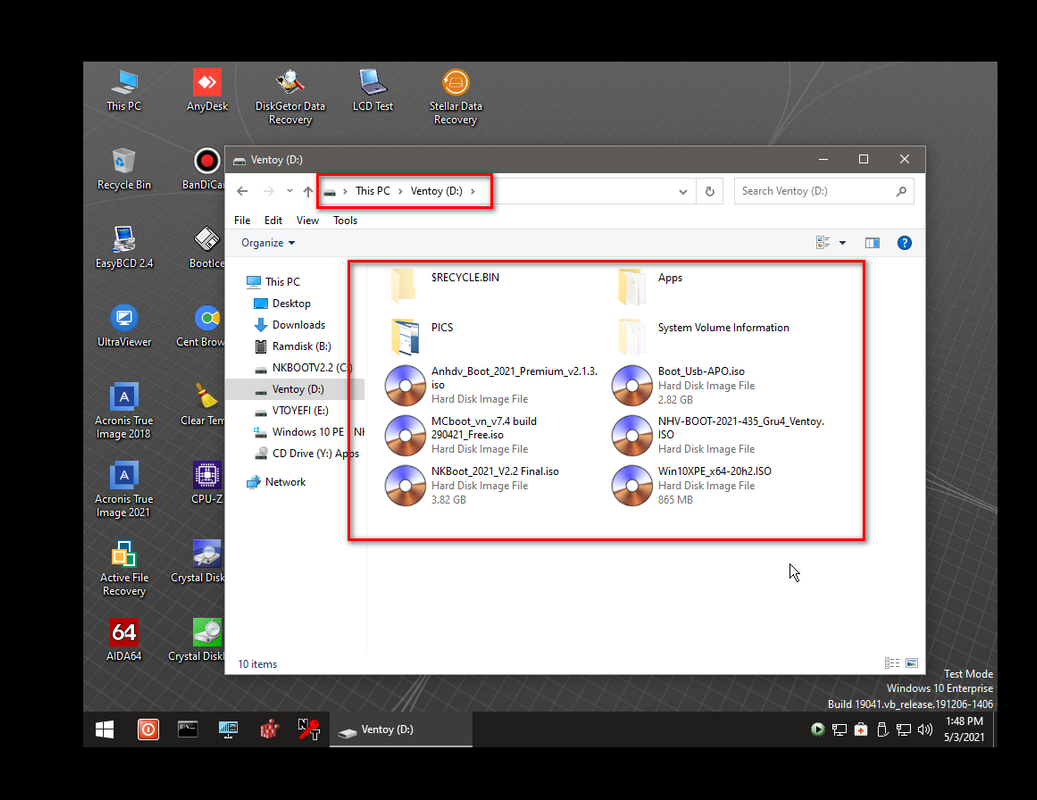The image size is (1037, 800).
Task: Open LCD Test desktop shortcut
Action: point(372,91)
